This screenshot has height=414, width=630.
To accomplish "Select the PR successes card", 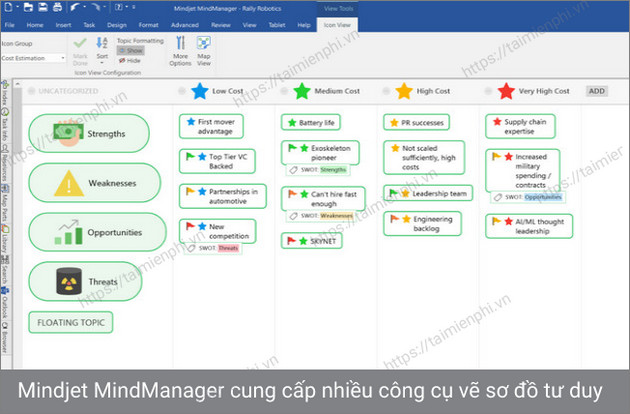I will pos(416,123).
